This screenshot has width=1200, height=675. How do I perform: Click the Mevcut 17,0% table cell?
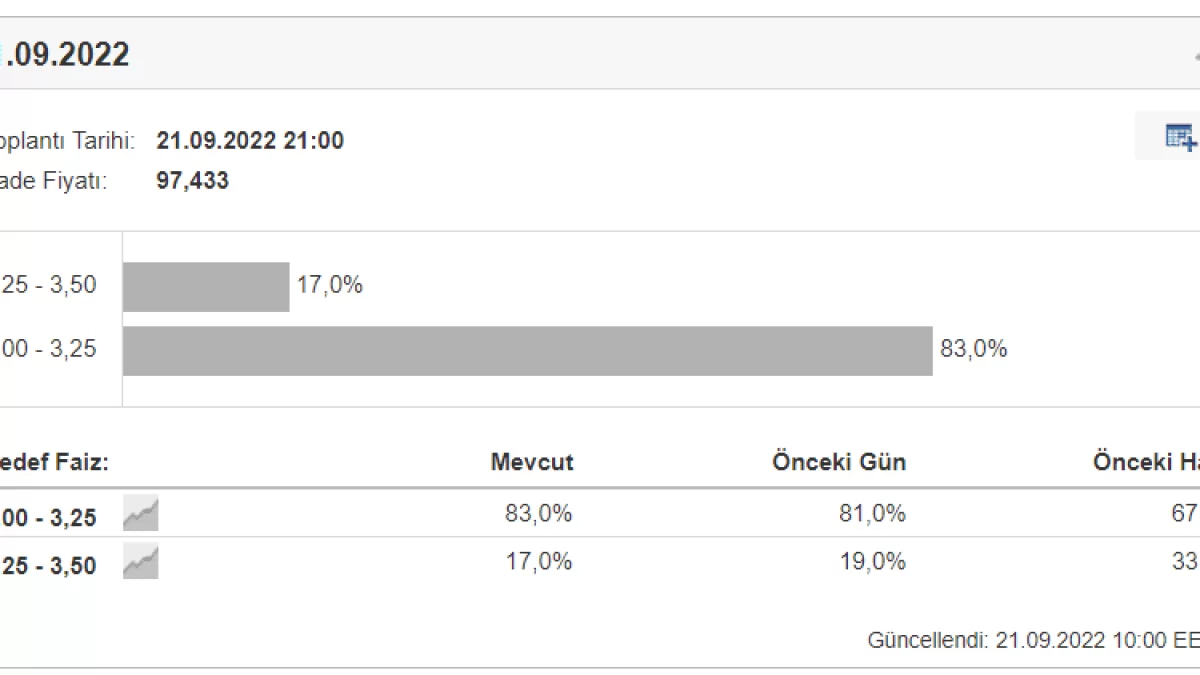(539, 562)
